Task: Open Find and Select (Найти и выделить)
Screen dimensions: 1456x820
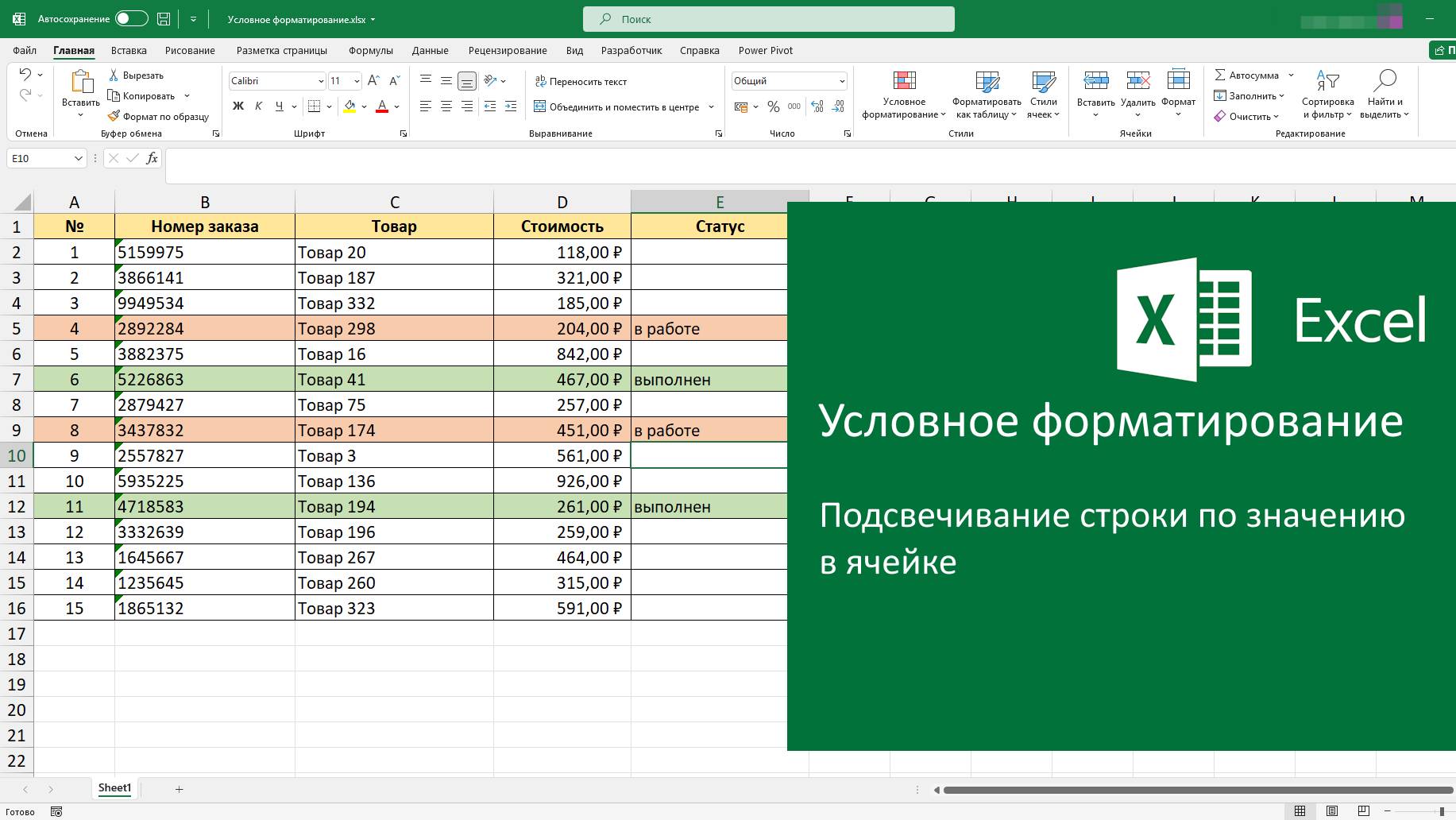Action: point(1385,94)
